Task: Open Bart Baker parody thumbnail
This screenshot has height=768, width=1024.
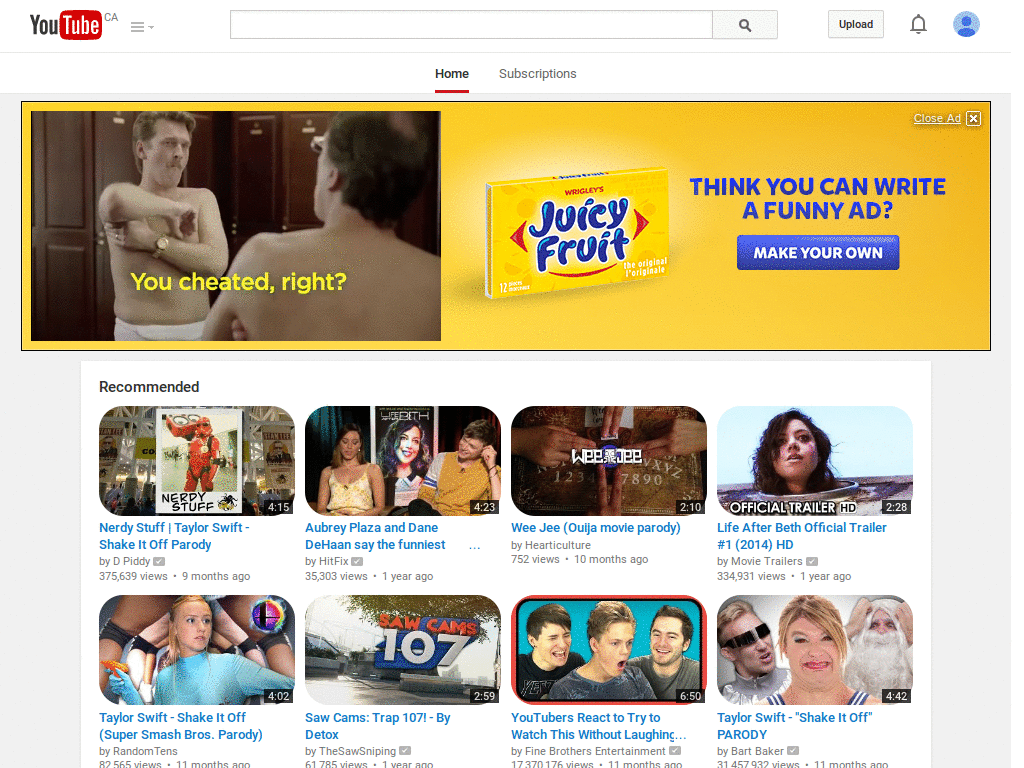Action: click(x=814, y=650)
